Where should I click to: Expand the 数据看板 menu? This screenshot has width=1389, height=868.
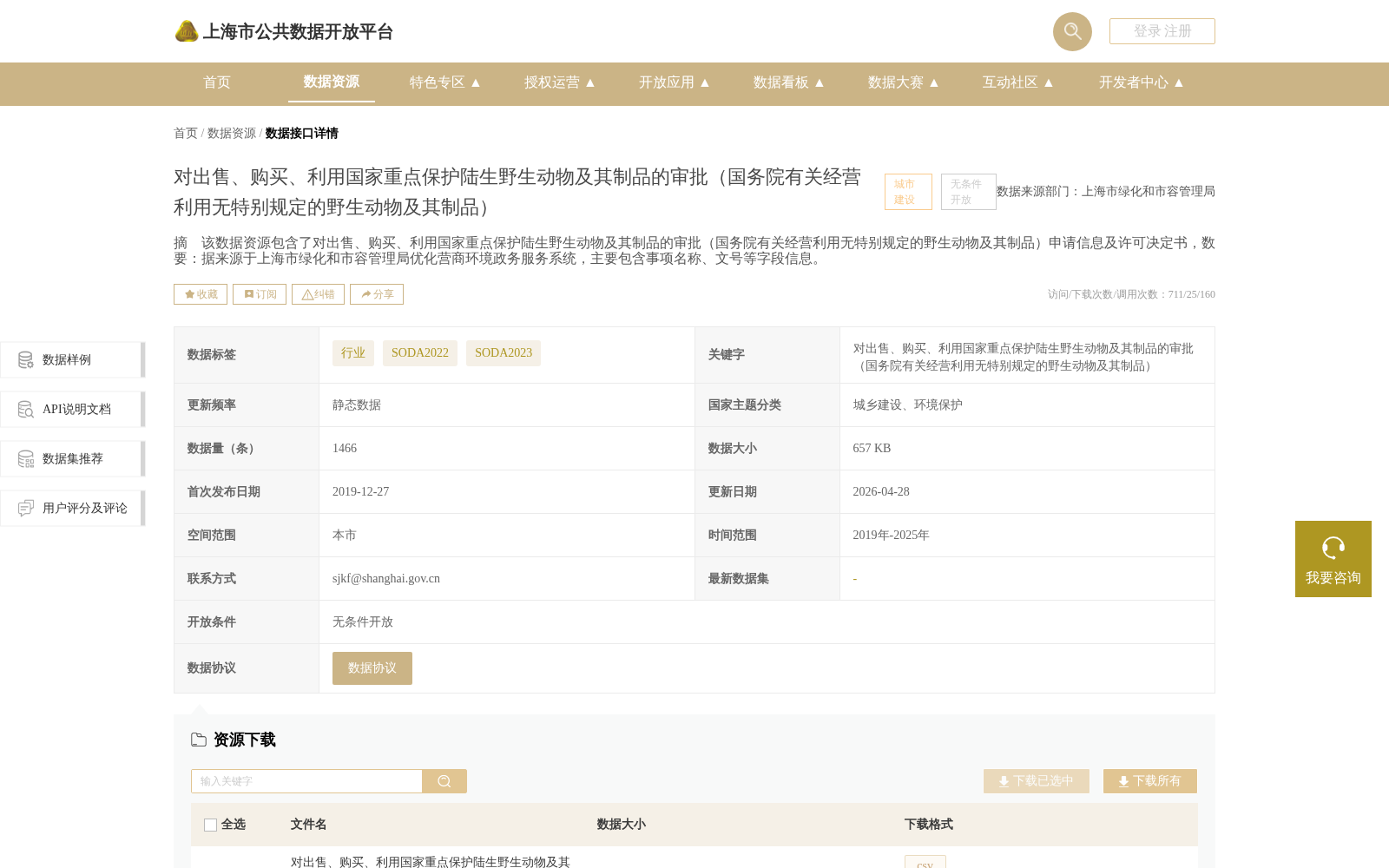click(789, 82)
